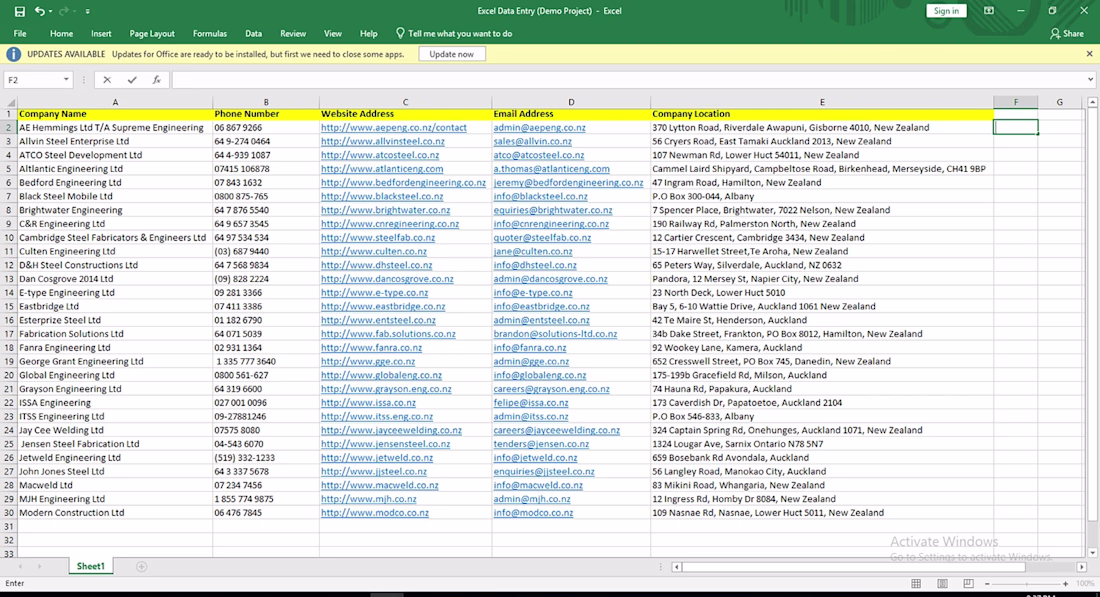Click the tenders@jensen.co.nz email link
The width and height of the screenshot is (1100, 597).
(x=541, y=444)
